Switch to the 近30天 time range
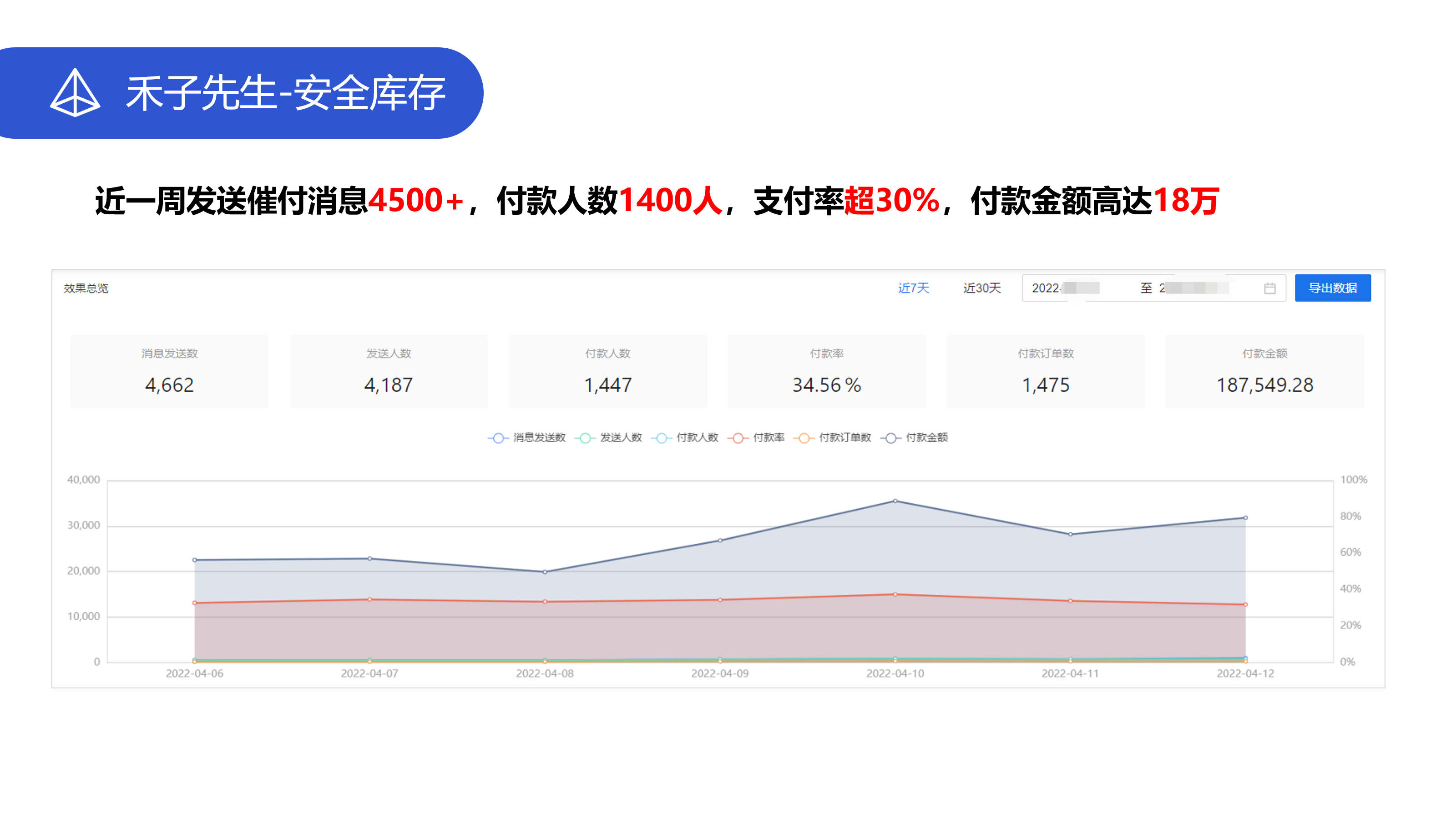Screen dimensions: 1456x819 pyautogui.click(x=982, y=288)
